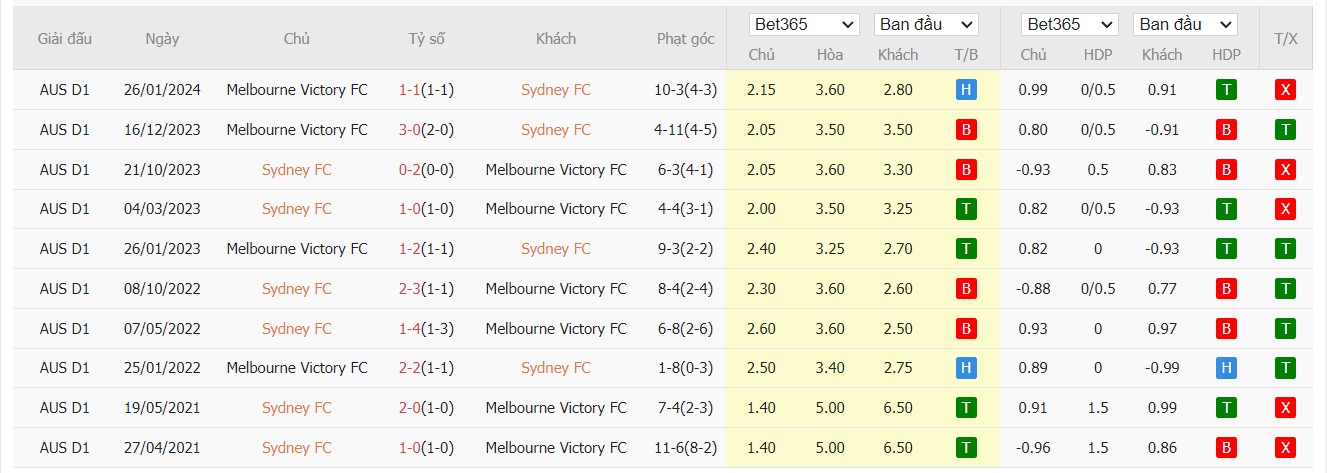This screenshot has width=1327, height=473.
Task: Click the green T HDP badge for the 26/01/2024 match
Action: pyautogui.click(x=1226, y=90)
